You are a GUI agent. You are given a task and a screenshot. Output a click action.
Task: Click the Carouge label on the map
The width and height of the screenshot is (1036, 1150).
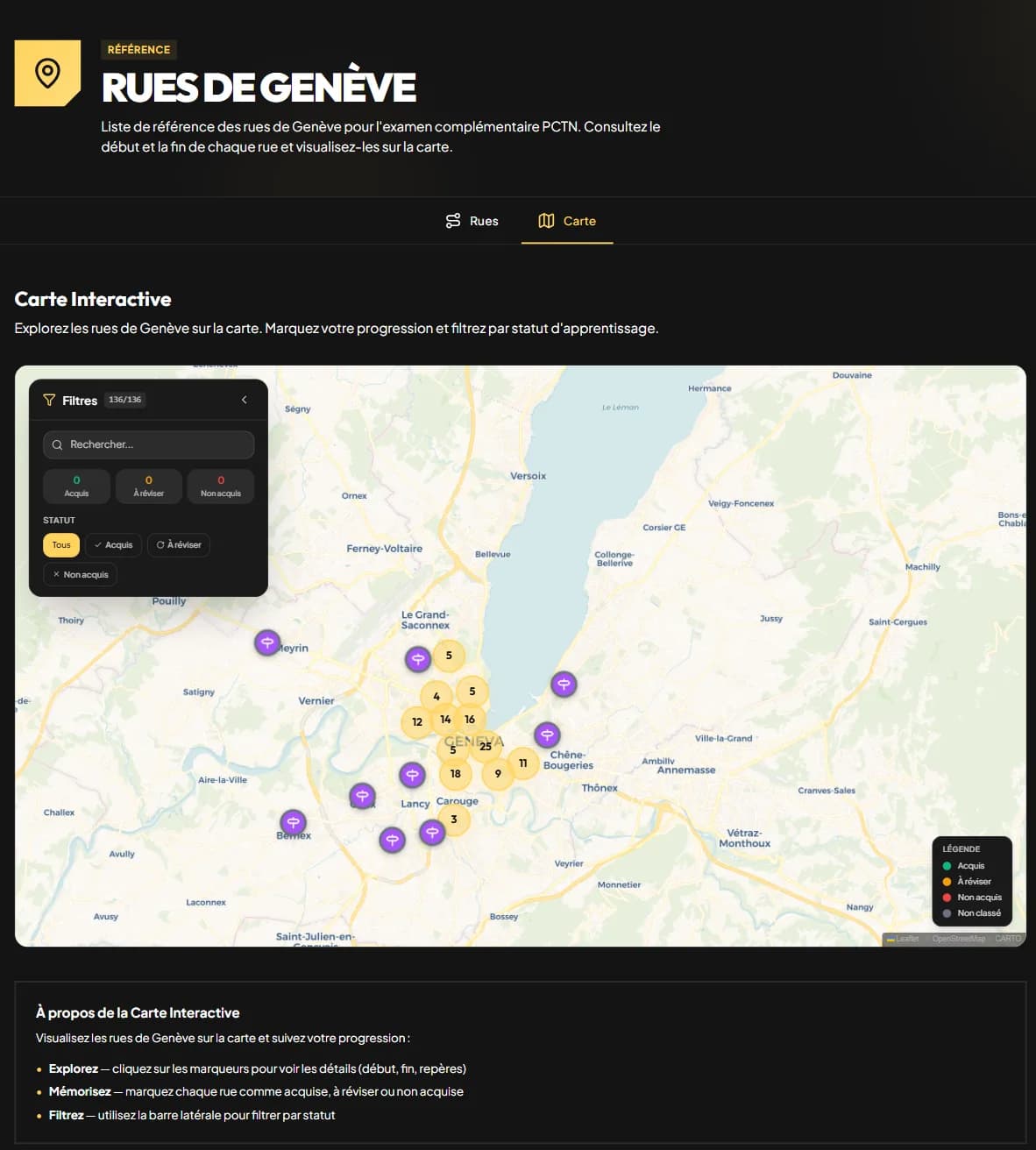pyautogui.click(x=458, y=801)
